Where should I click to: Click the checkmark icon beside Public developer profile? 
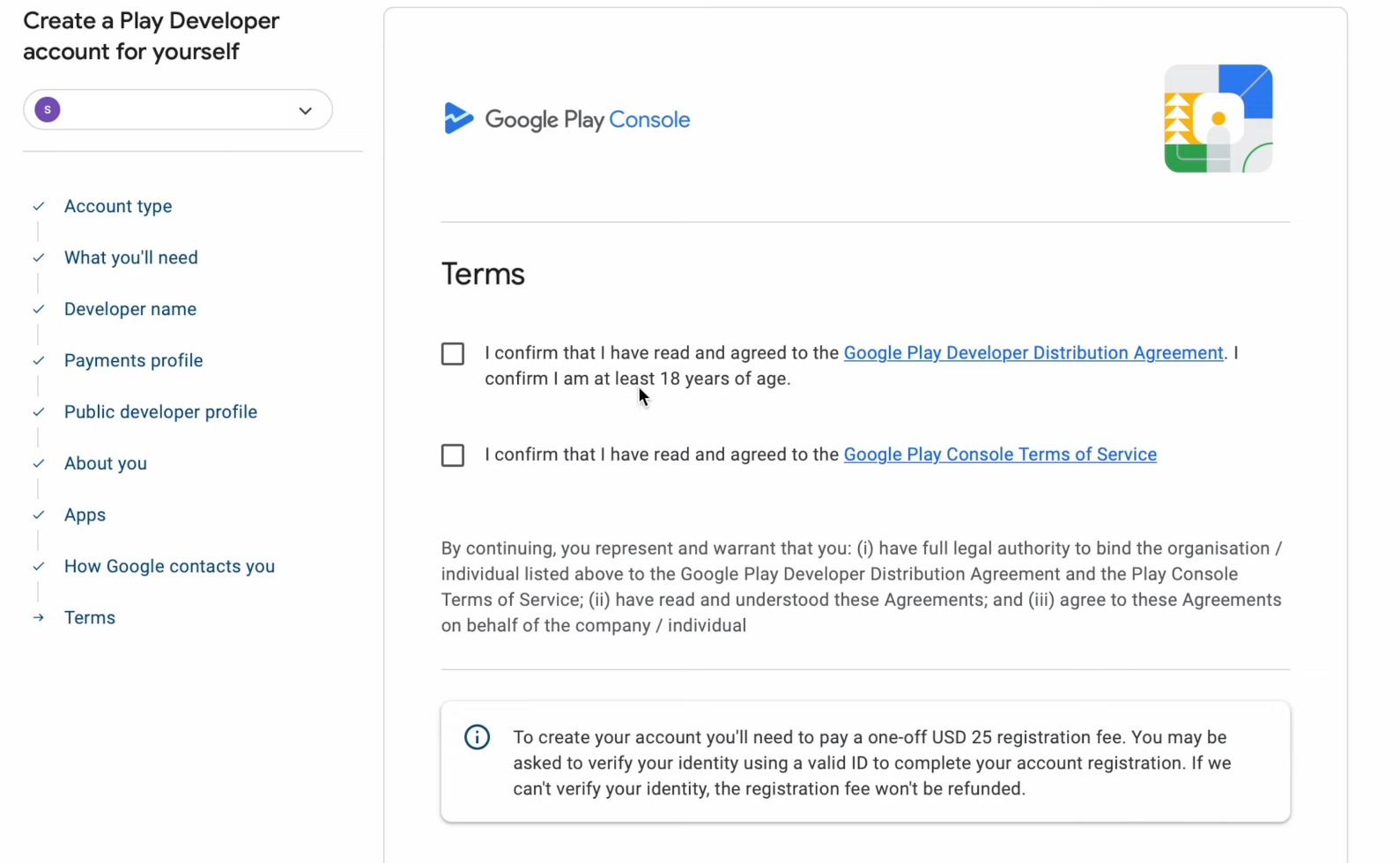pyautogui.click(x=39, y=412)
